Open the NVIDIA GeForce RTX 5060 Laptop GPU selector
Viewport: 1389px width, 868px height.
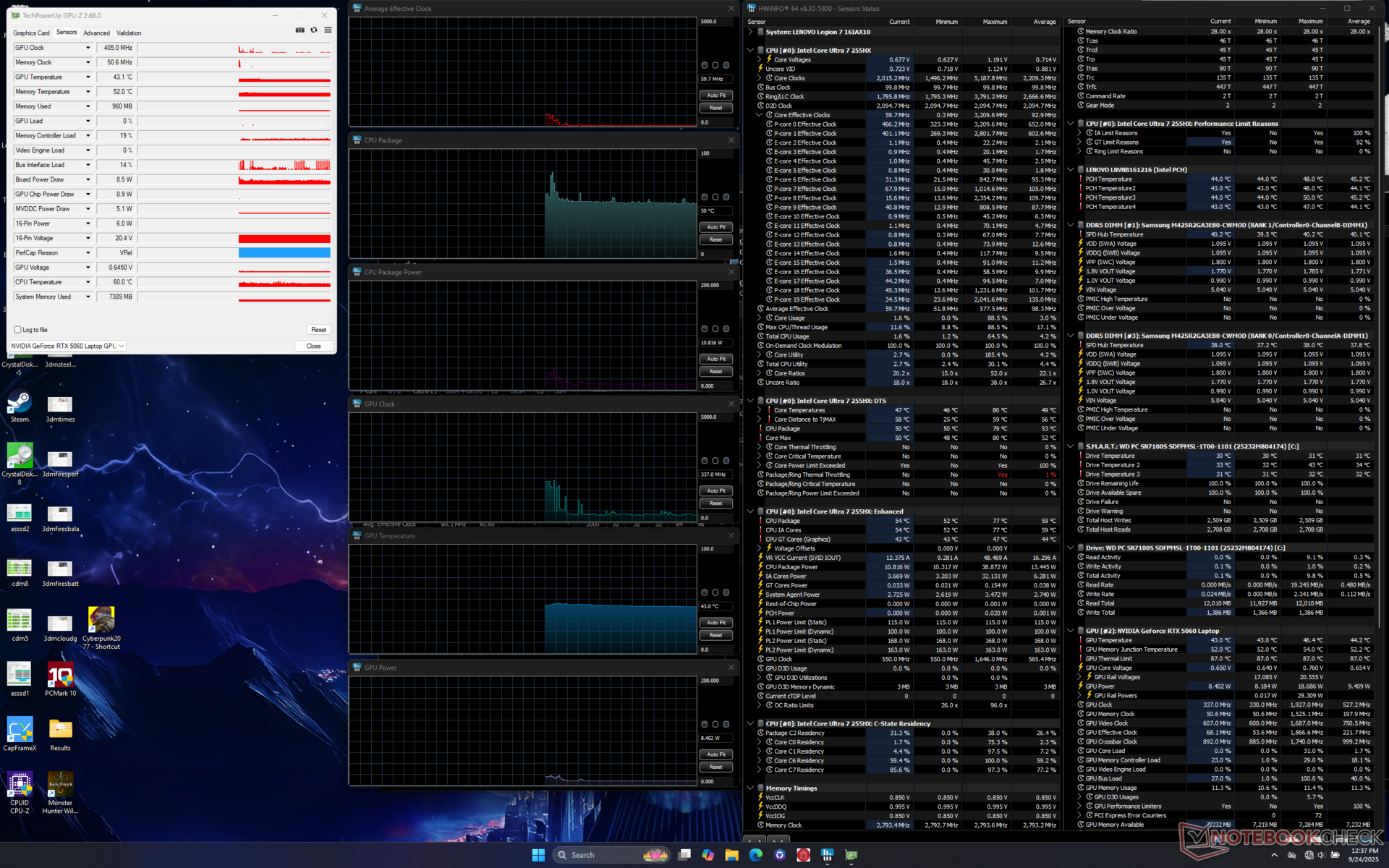pos(69,346)
